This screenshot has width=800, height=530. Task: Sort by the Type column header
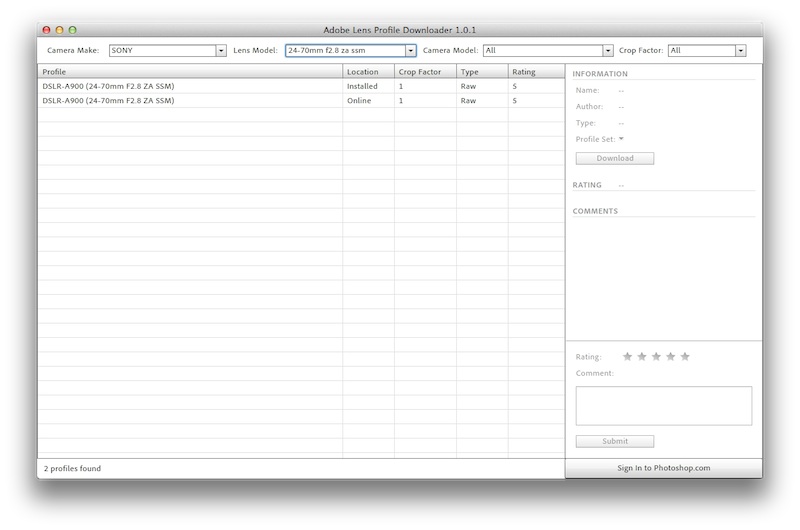tap(482, 72)
